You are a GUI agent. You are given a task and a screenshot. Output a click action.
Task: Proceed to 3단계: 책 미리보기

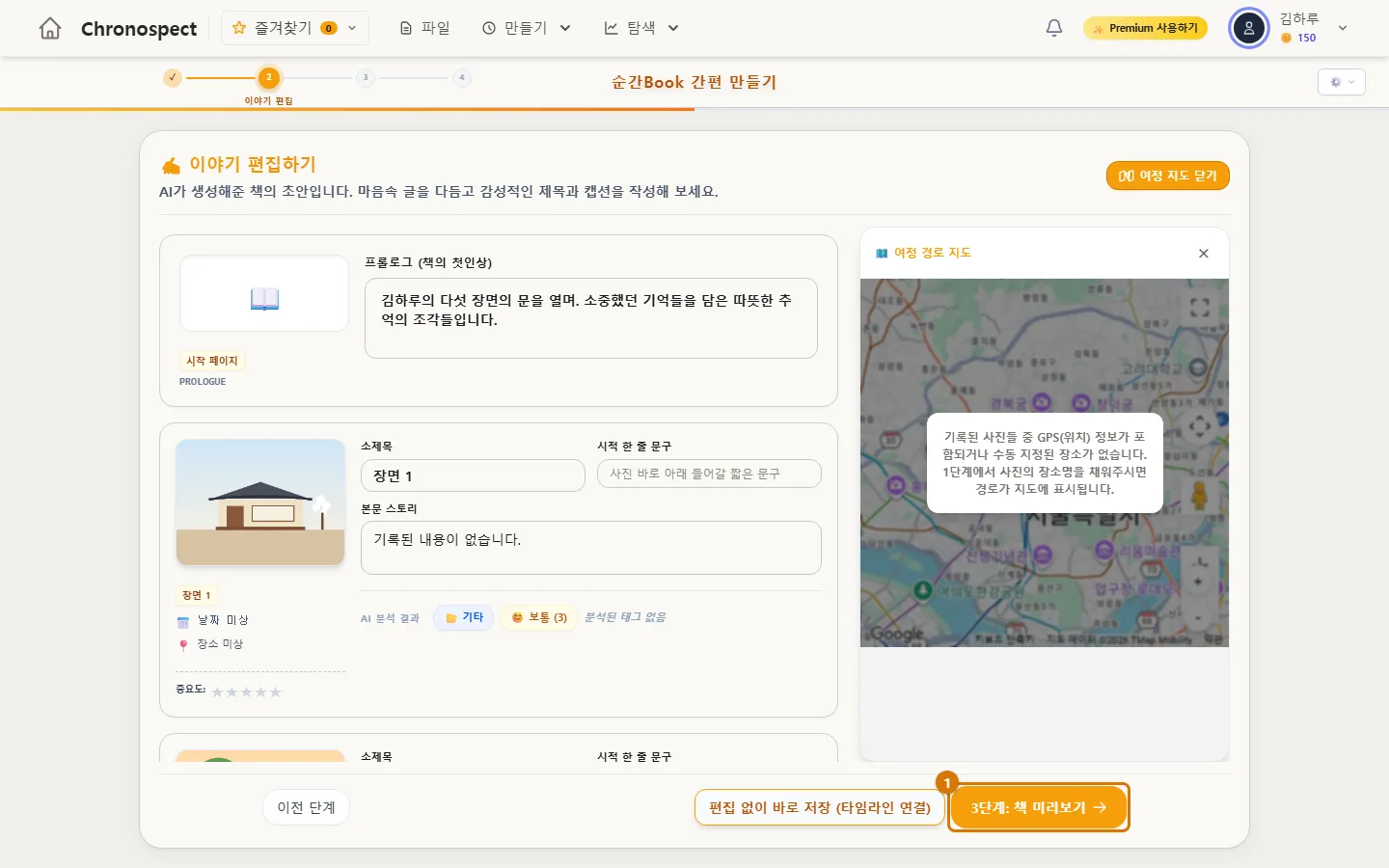[x=1039, y=807]
